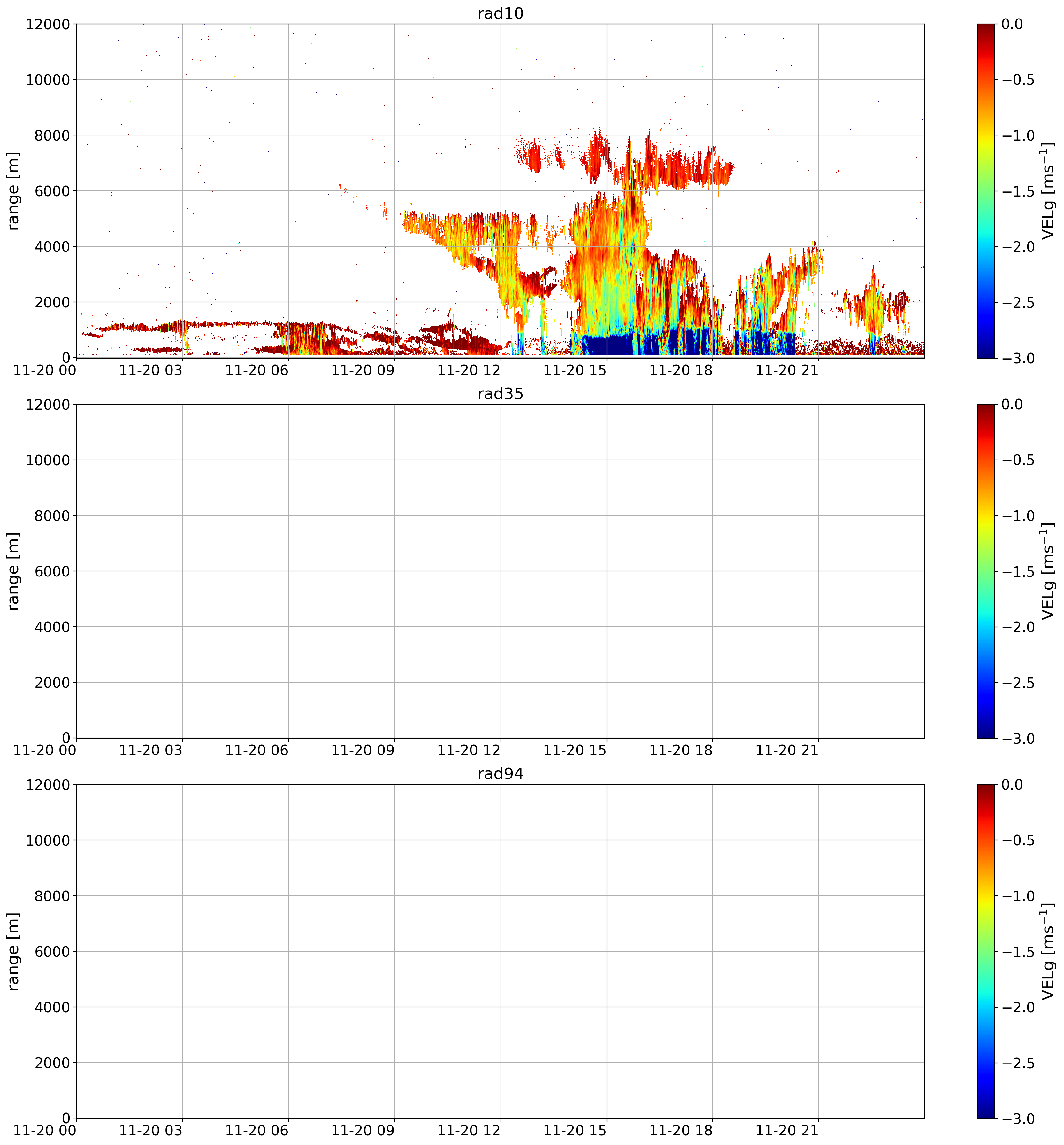Image resolution: width=1064 pixels, height=1145 pixels.
Task: Click the rad94 panel title
Action: 500,774
